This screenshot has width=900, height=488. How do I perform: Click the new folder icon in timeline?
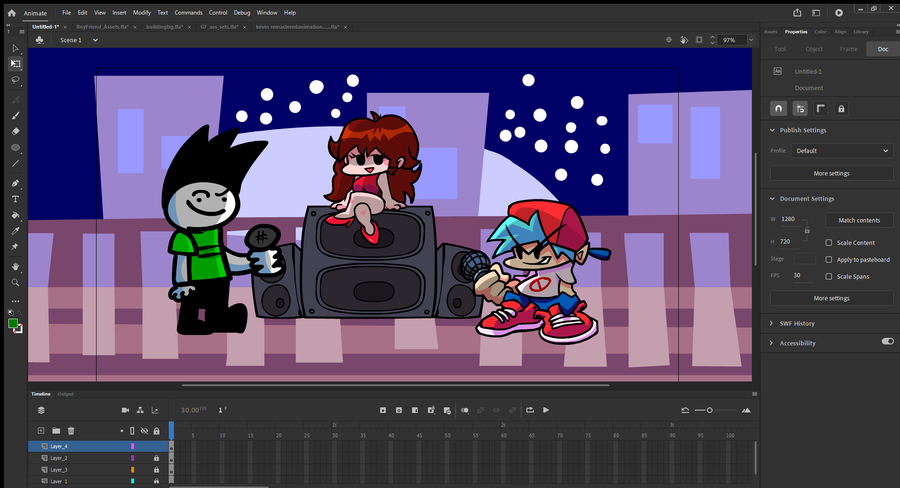pos(56,431)
